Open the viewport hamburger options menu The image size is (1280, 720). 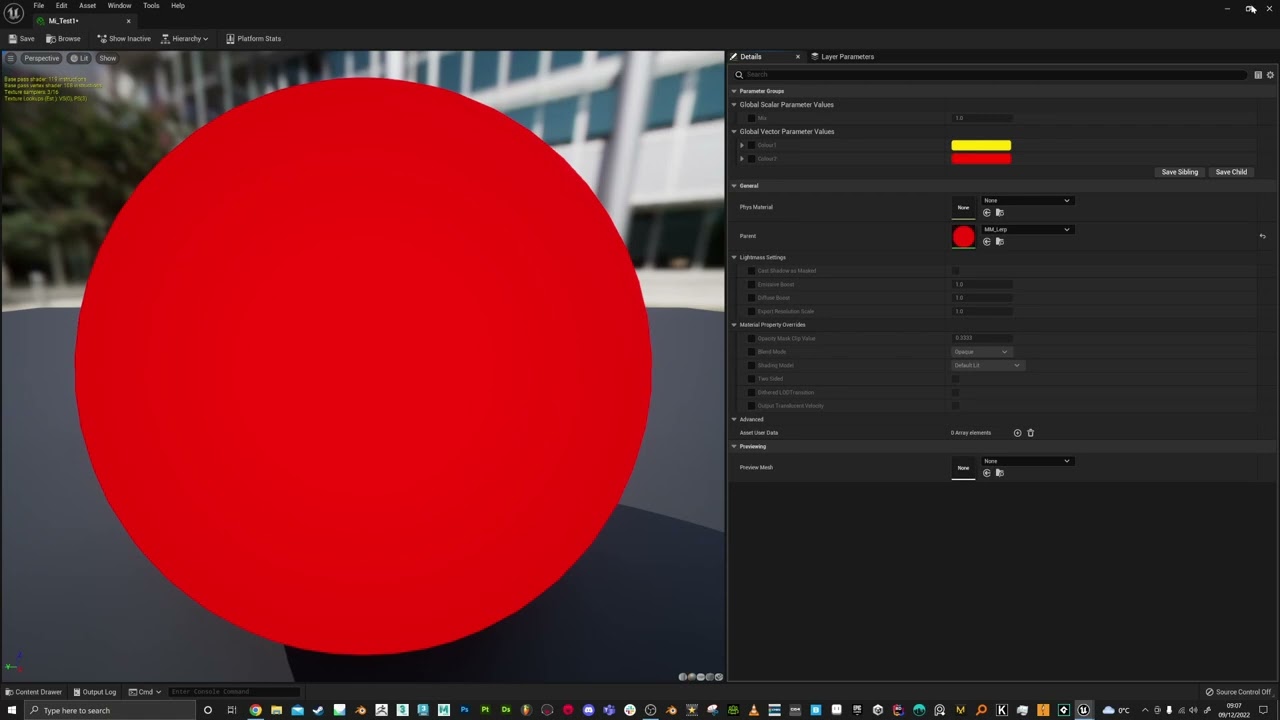pyautogui.click(x=11, y=58)
